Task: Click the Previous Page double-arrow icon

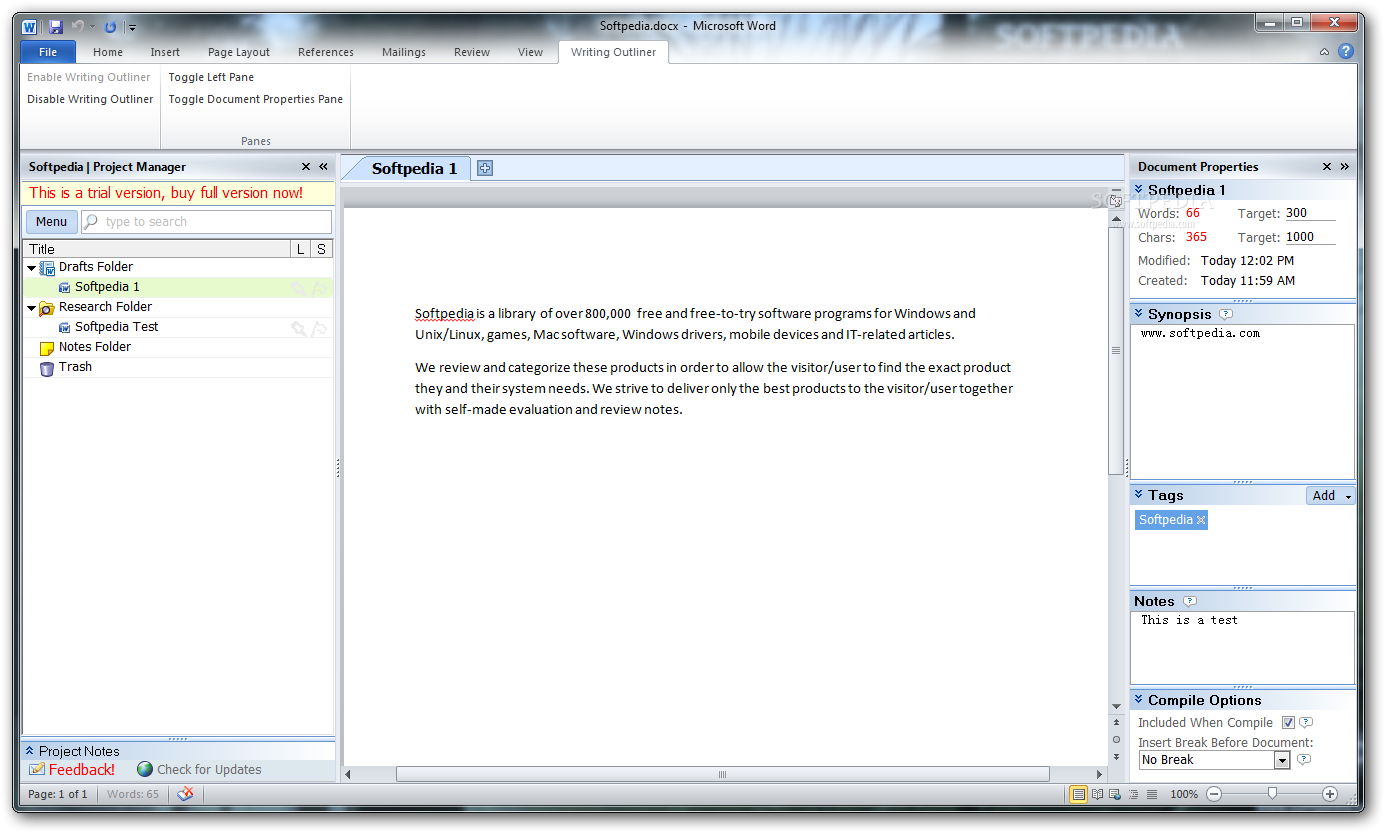Action: (1116, 722)
